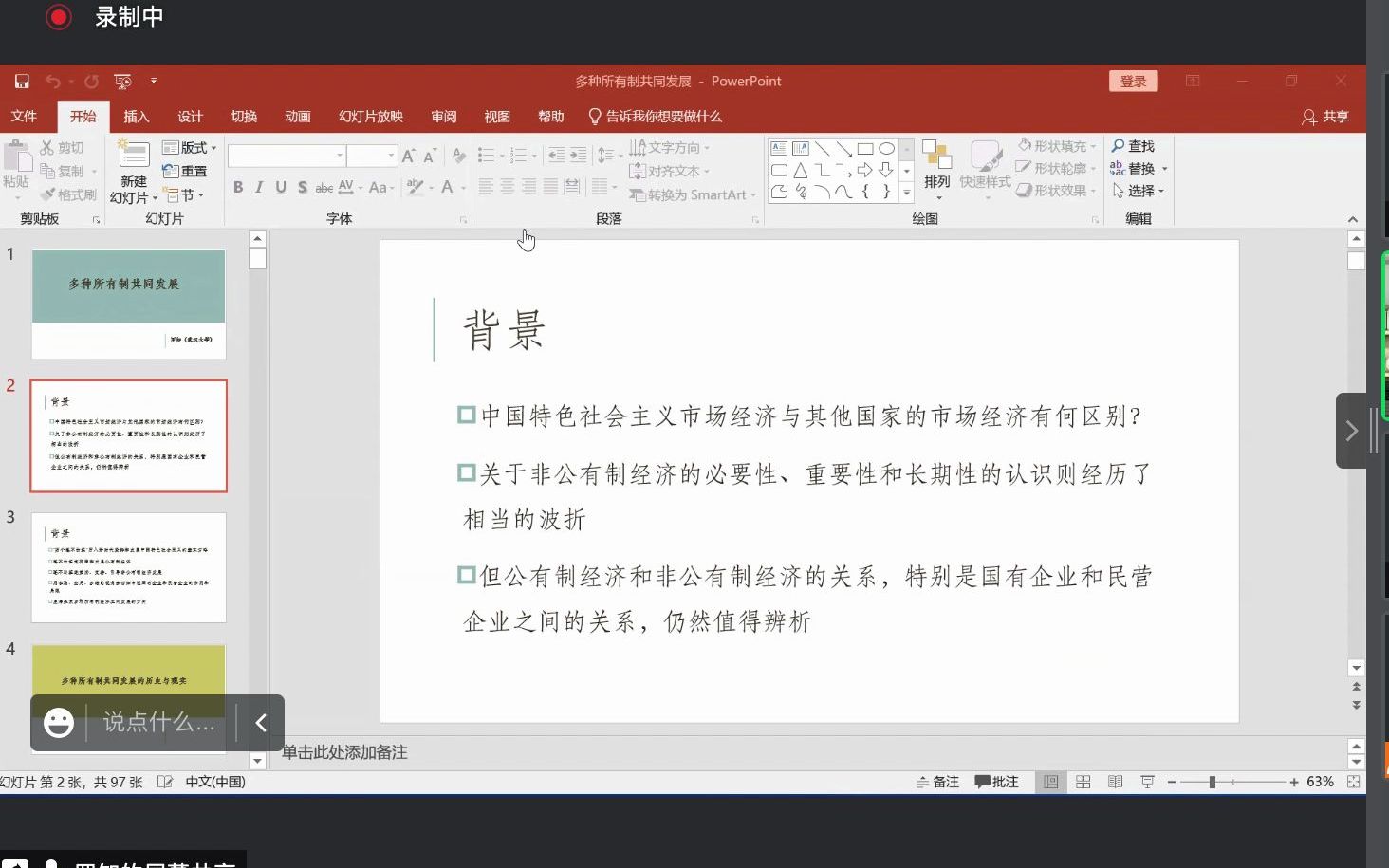
Task: Select slide 3 thumbnail in the panel
Action: coord(129,567)
